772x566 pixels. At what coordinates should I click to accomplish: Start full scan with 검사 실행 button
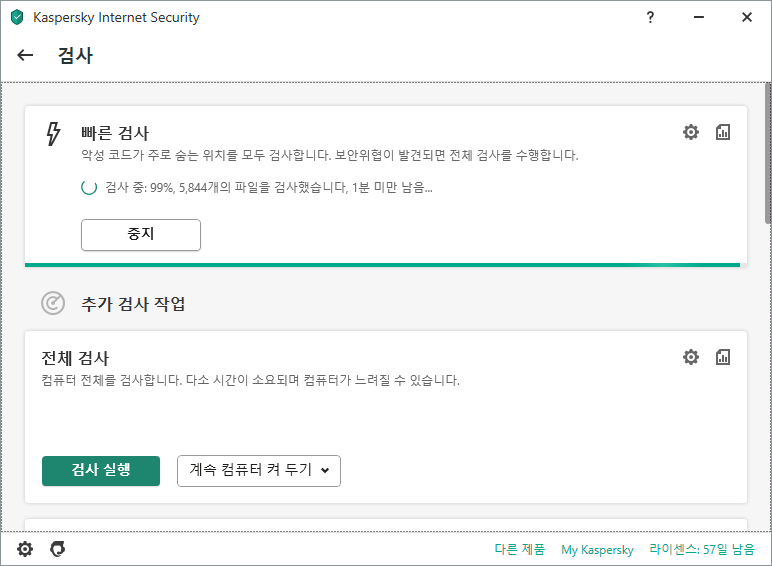101,471
